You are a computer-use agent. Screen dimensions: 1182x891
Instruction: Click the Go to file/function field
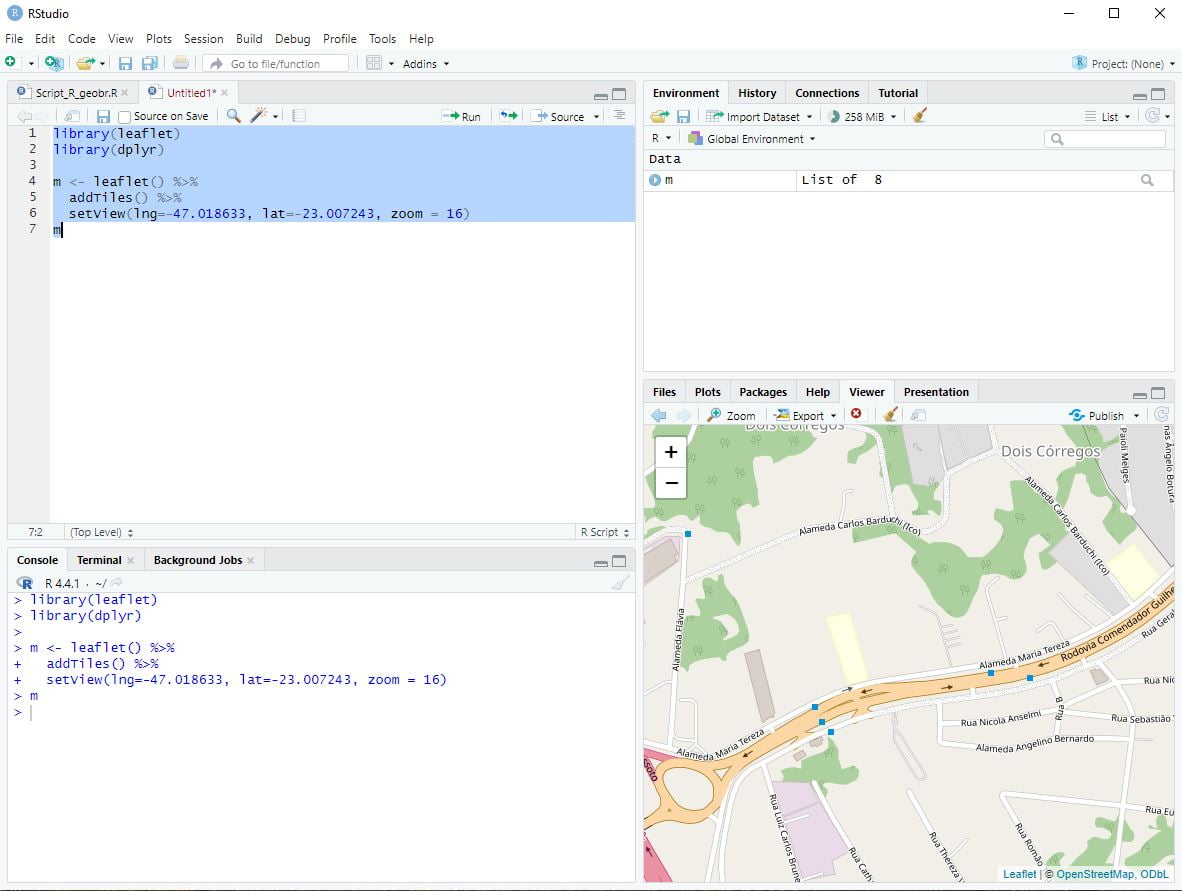276,64
